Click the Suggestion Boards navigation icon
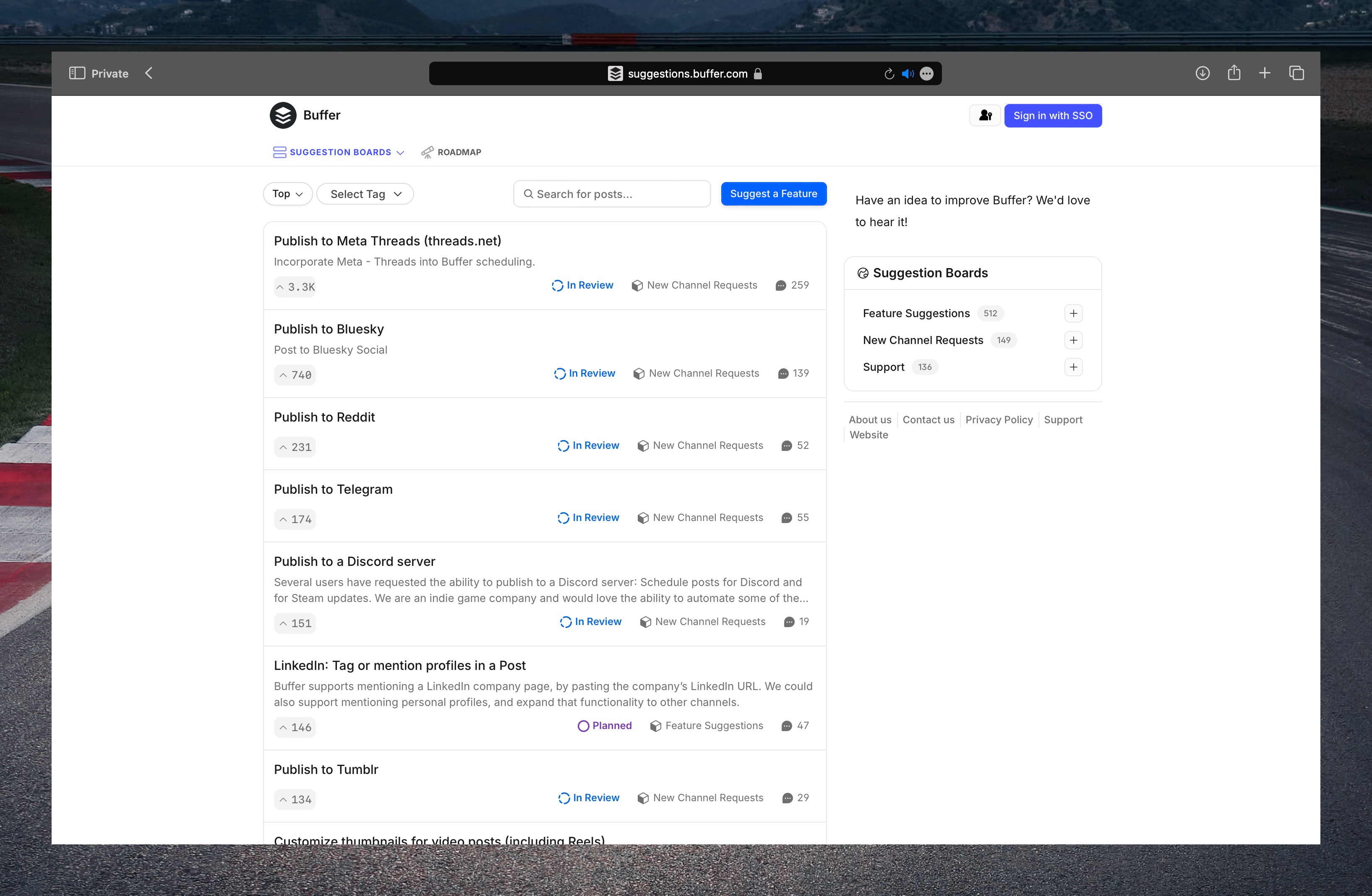 click(x=278, y=152)
